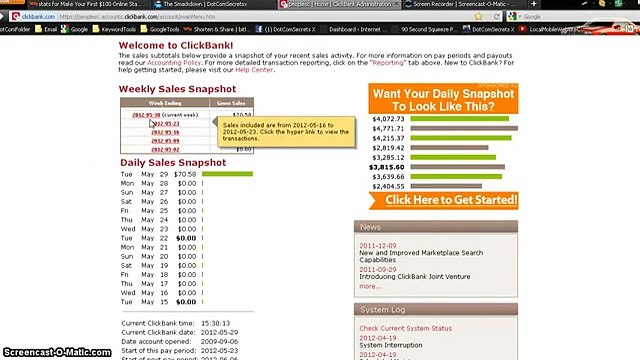
Task: Click the News panel header
Action: tap(436, 227)
